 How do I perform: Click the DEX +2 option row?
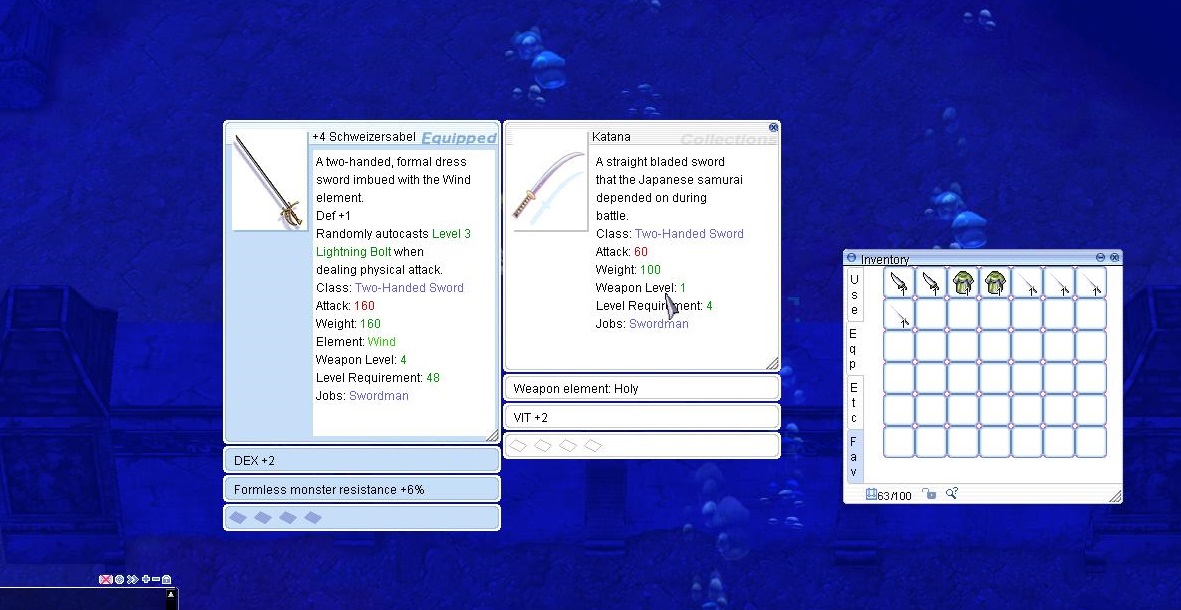[x=362, y=460]
